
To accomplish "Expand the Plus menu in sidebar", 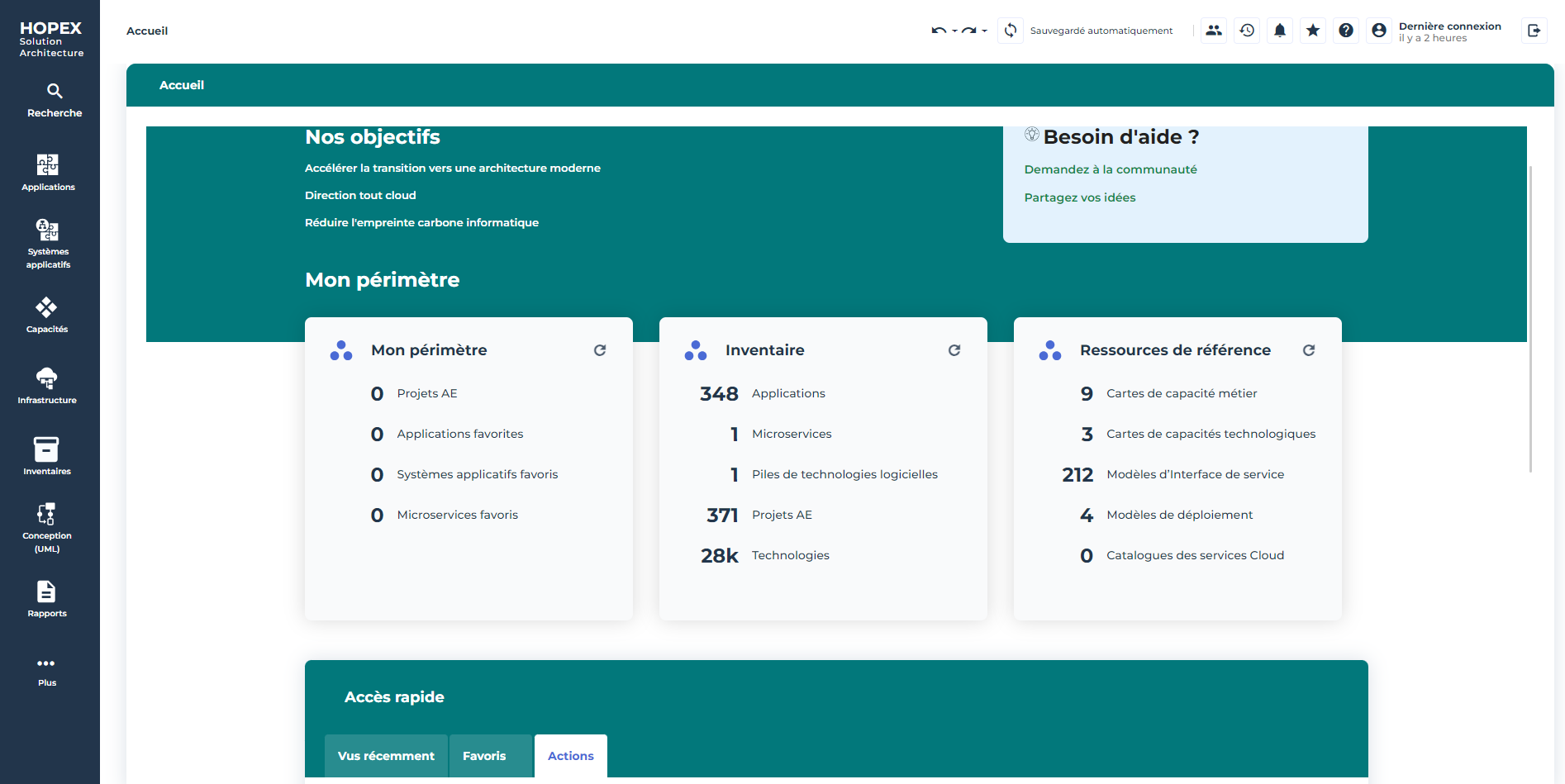I will [47, 671].
